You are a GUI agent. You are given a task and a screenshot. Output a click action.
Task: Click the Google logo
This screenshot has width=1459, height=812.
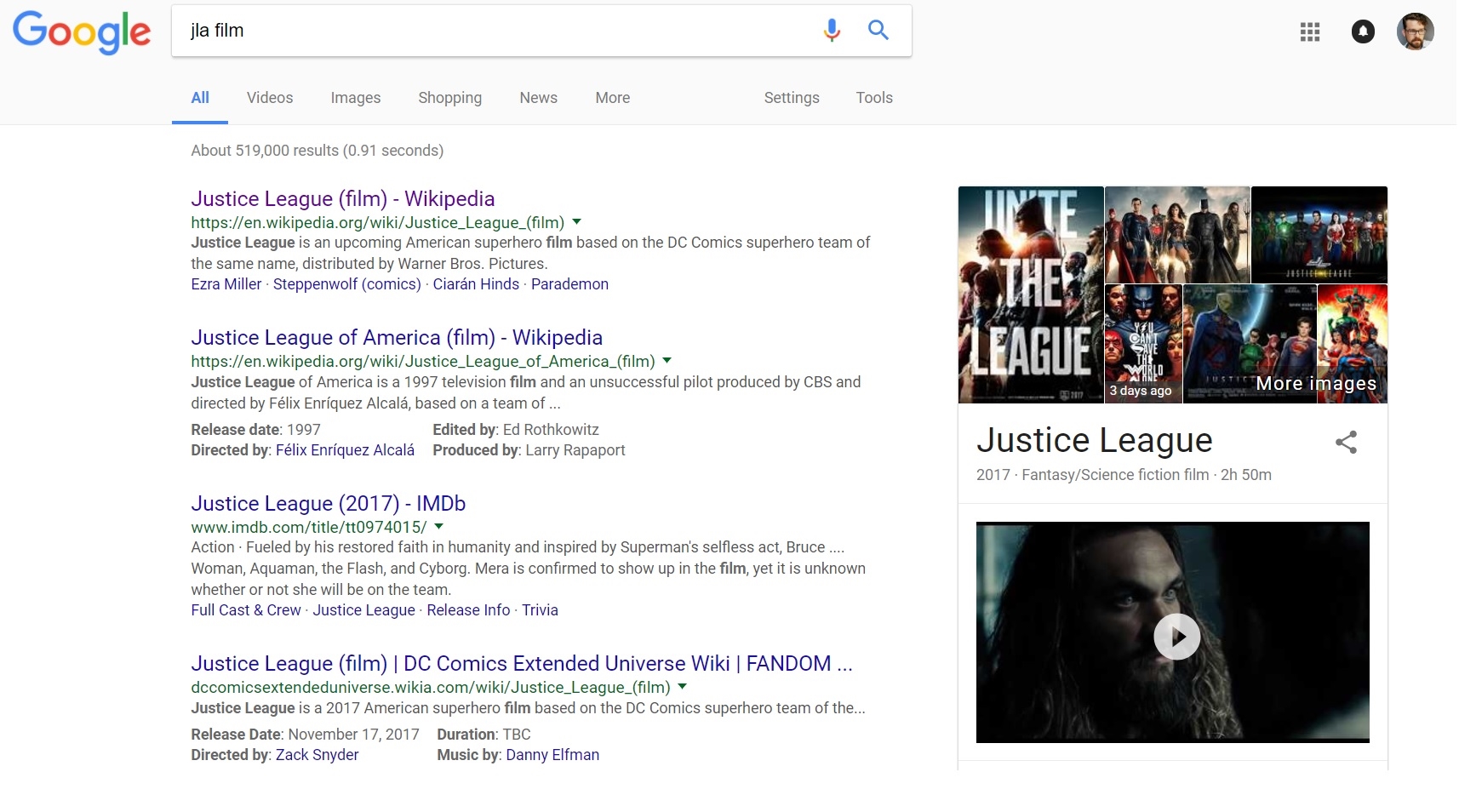[x=82, y=32]
